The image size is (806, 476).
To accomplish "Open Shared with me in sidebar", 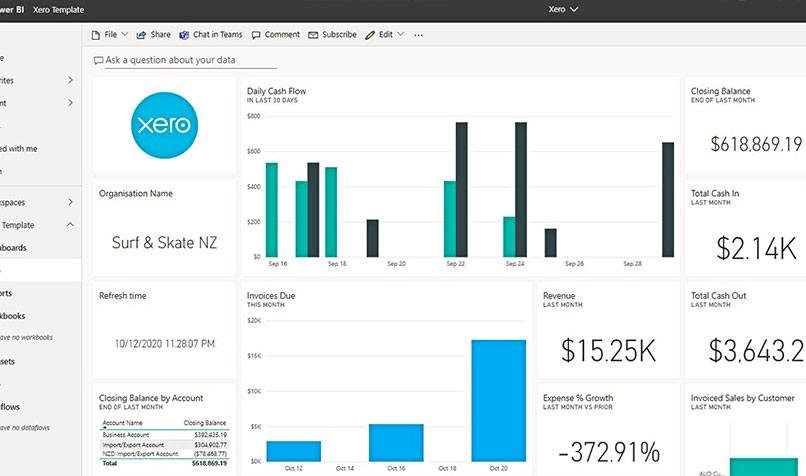I will [x=19, y=149].
